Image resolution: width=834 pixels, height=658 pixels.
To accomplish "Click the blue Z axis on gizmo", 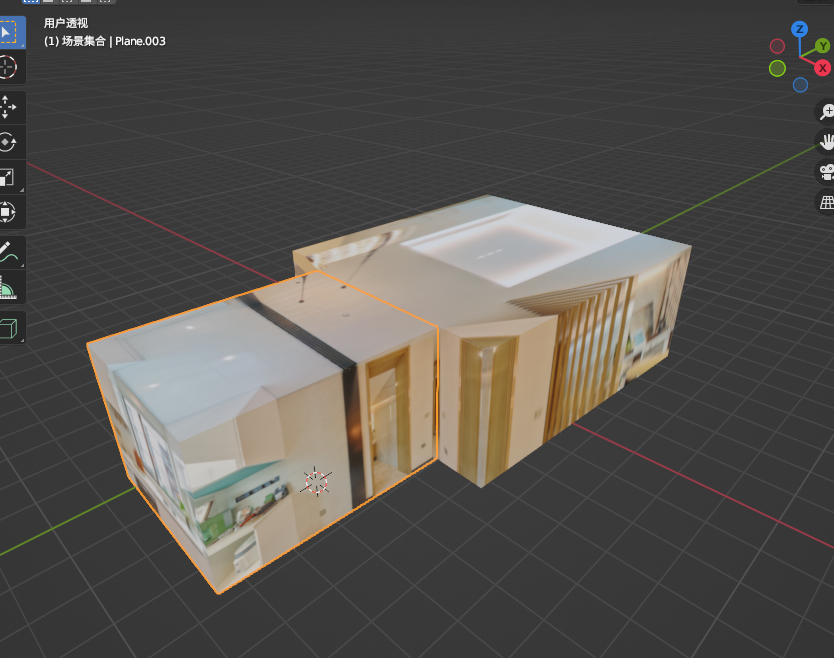I will [799, 29].
